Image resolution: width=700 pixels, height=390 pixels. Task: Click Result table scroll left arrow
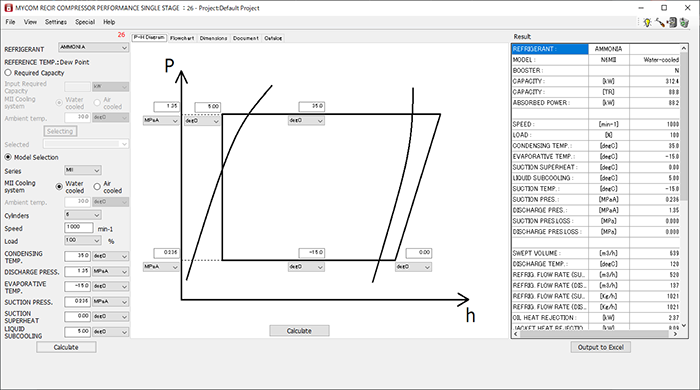tap(516, 334)
